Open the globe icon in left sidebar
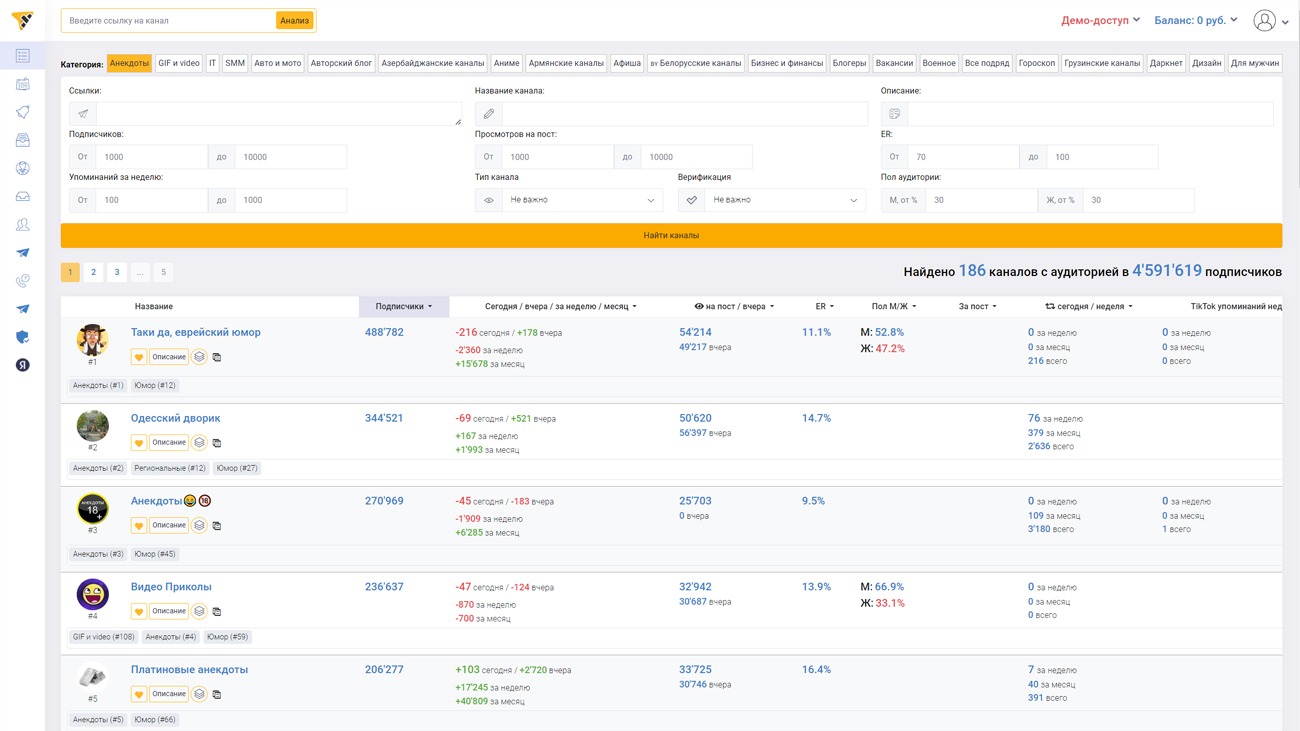The height and width of the screenshot is (731, 1300). click(22, 168)
